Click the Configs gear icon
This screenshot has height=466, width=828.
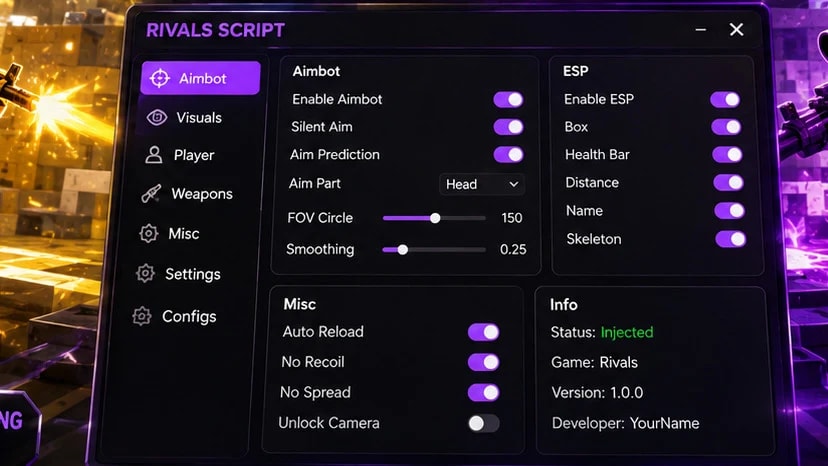pyautogui.click(x=142, y=316)
